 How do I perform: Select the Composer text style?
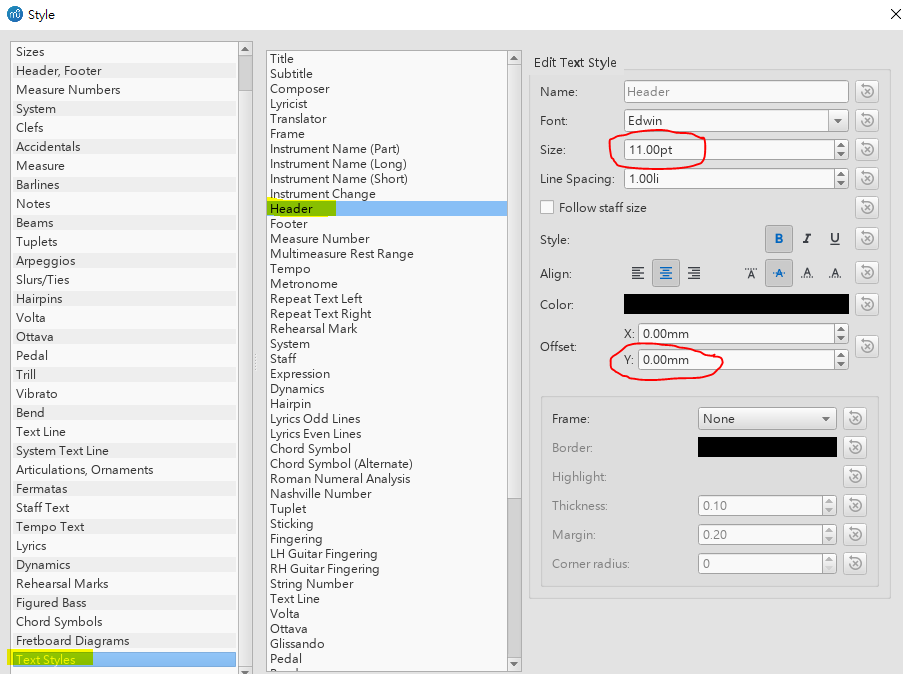tap(387, 89)
